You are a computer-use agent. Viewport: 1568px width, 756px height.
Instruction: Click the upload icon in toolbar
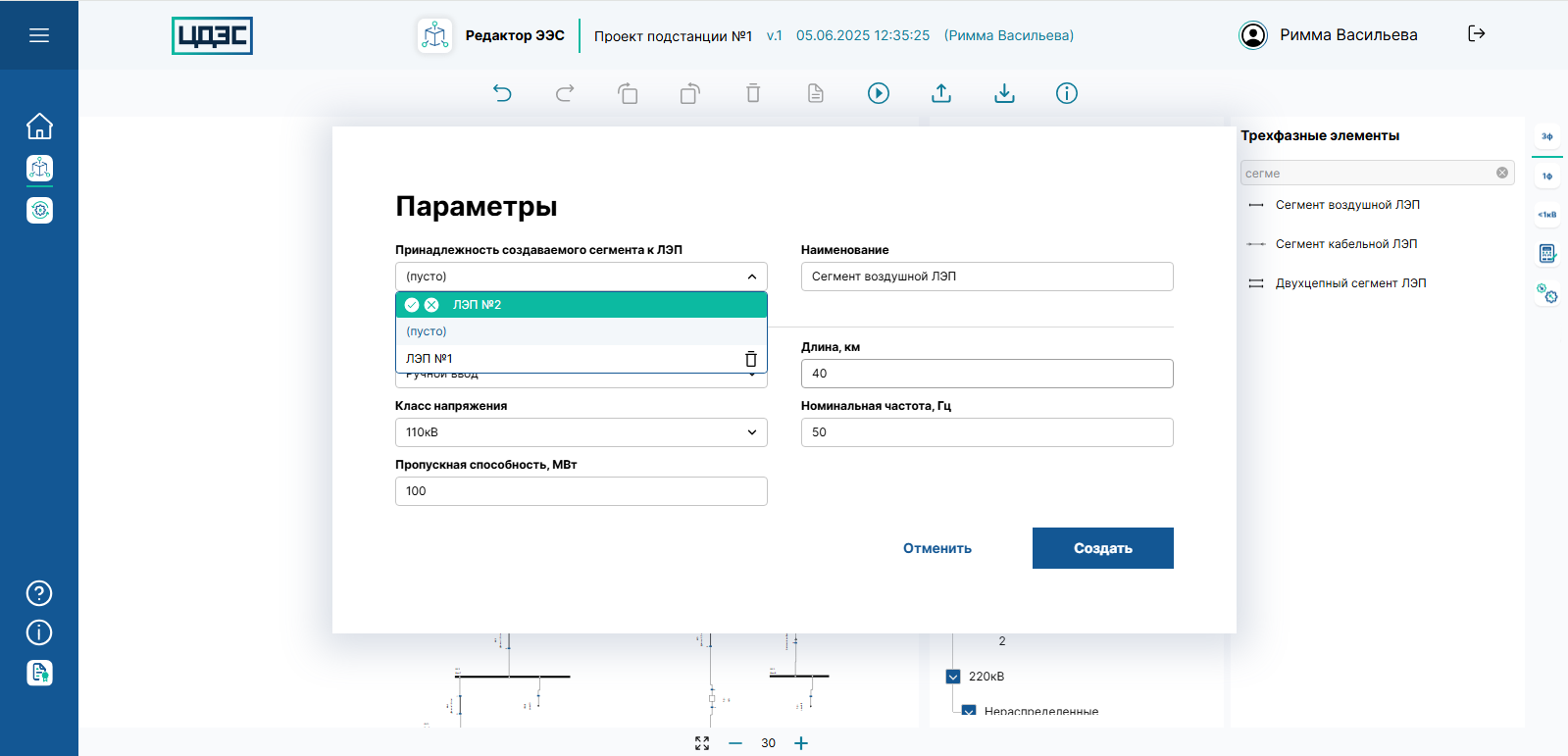941,93
